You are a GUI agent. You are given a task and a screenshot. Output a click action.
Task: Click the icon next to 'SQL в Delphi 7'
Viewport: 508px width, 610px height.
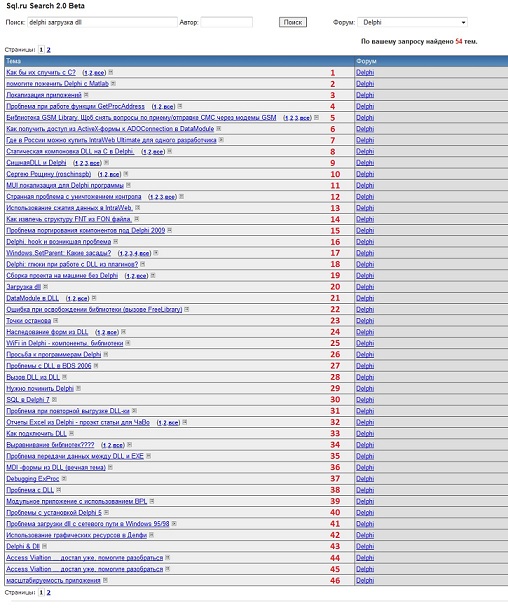click(55, 400)
